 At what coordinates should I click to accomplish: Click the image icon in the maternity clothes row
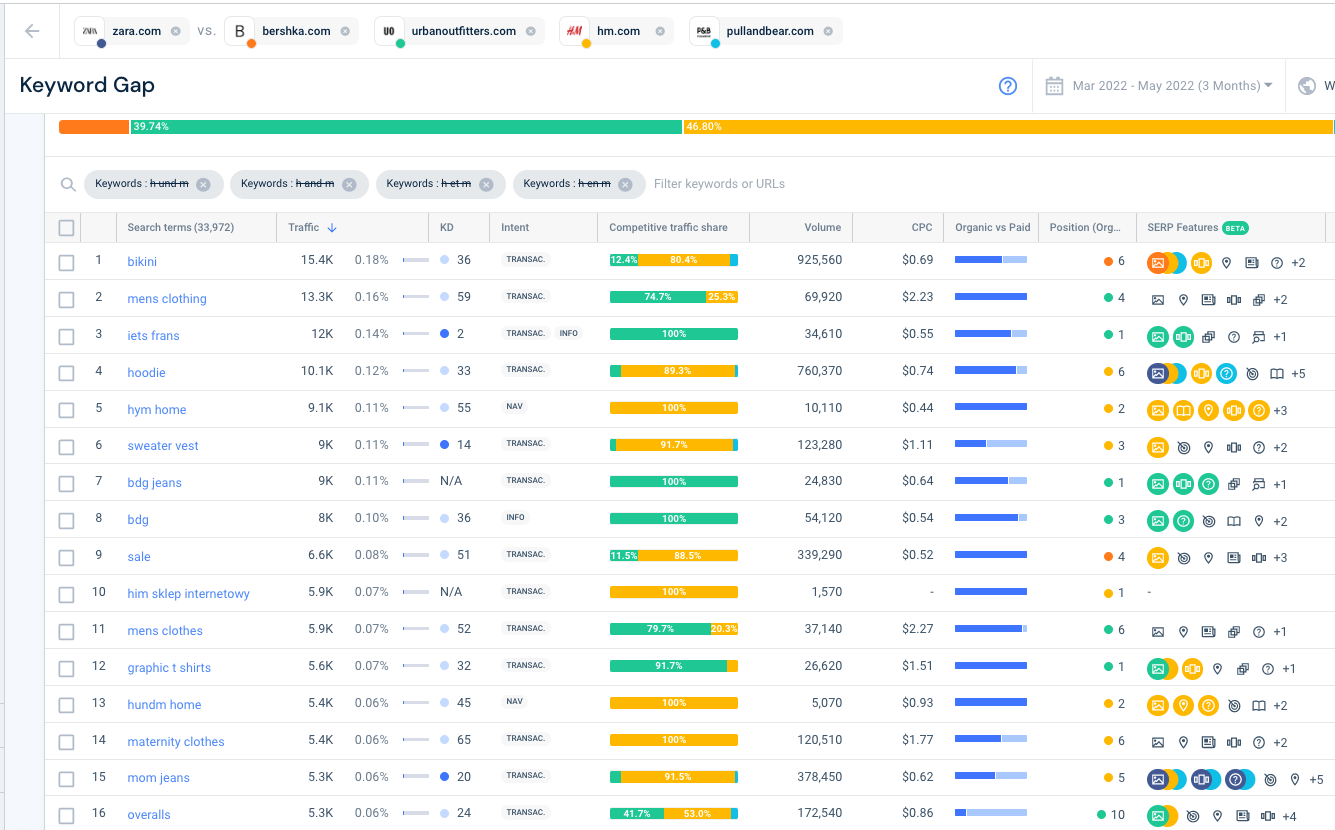tap(1158, 743)
